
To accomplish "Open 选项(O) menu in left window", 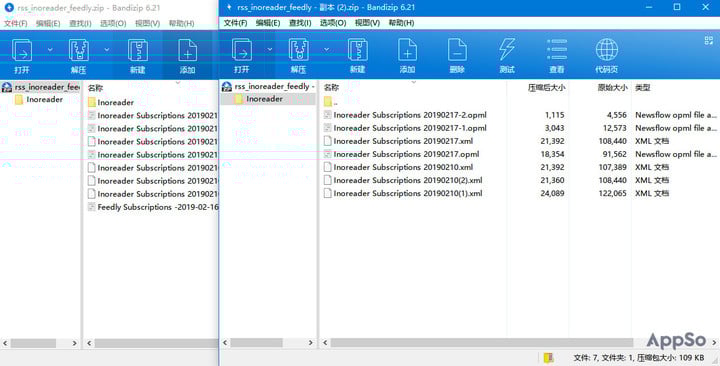I will pyautogui.click(x=113, y=23).
